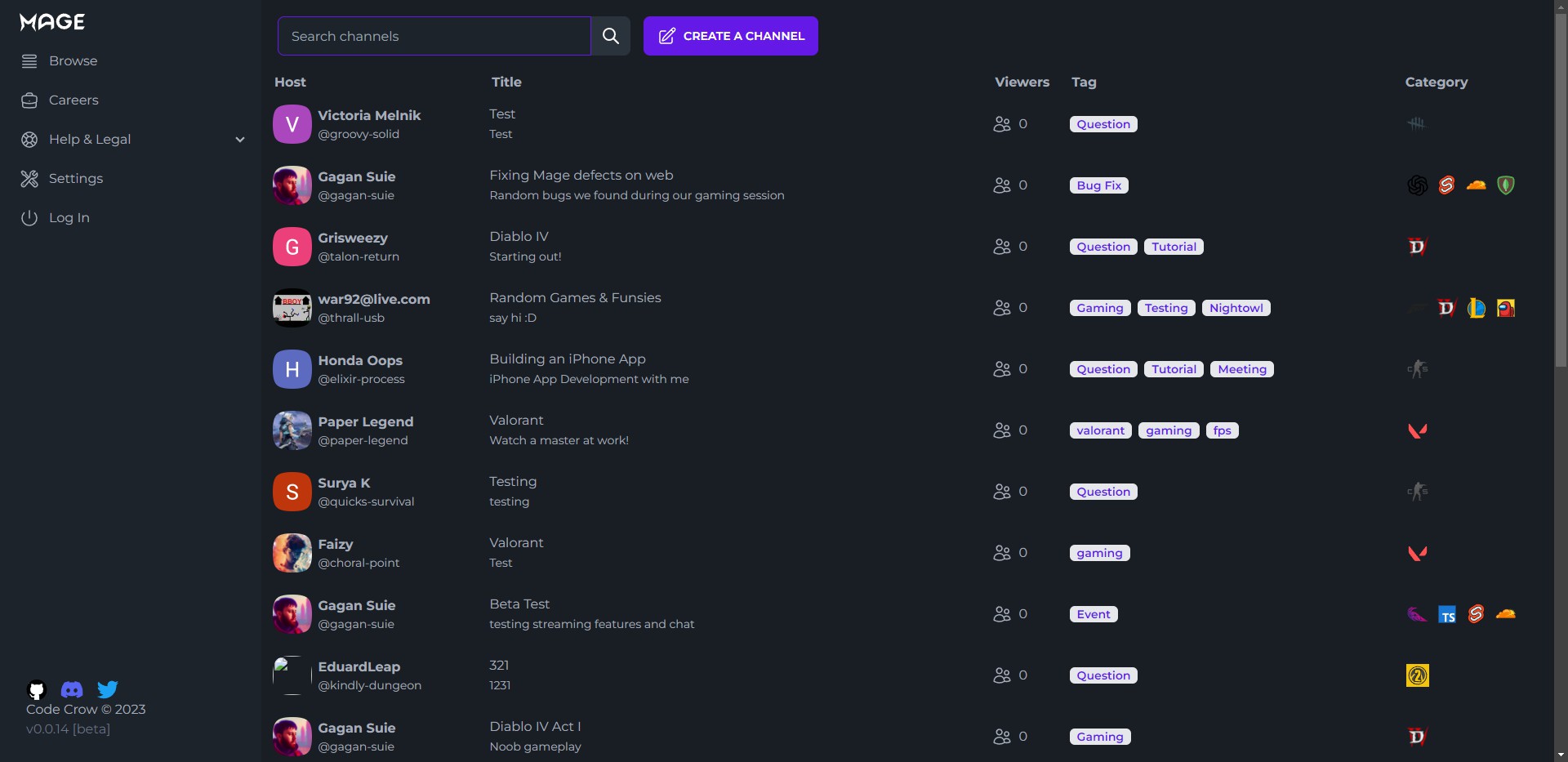Open the Viewers column header
This screenshot has height=762, width=1568.
click(1022, 82)
